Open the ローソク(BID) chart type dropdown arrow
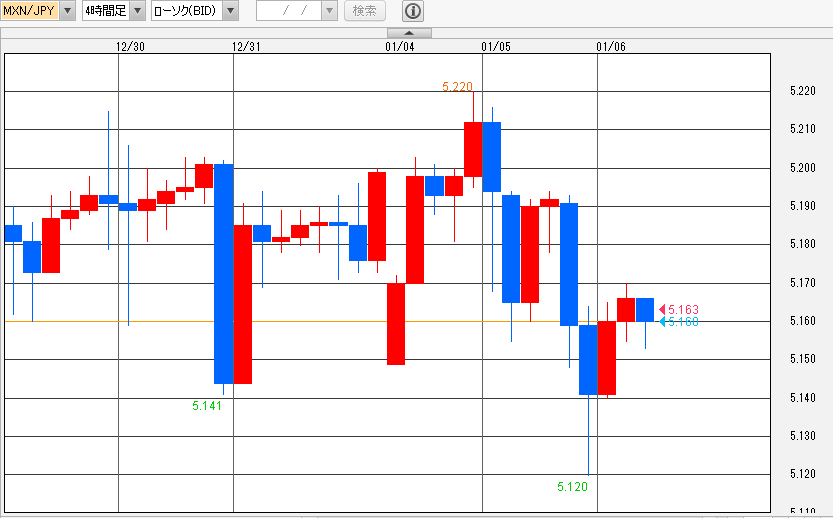This screenshot has width=833, height=518. point(230,11)
